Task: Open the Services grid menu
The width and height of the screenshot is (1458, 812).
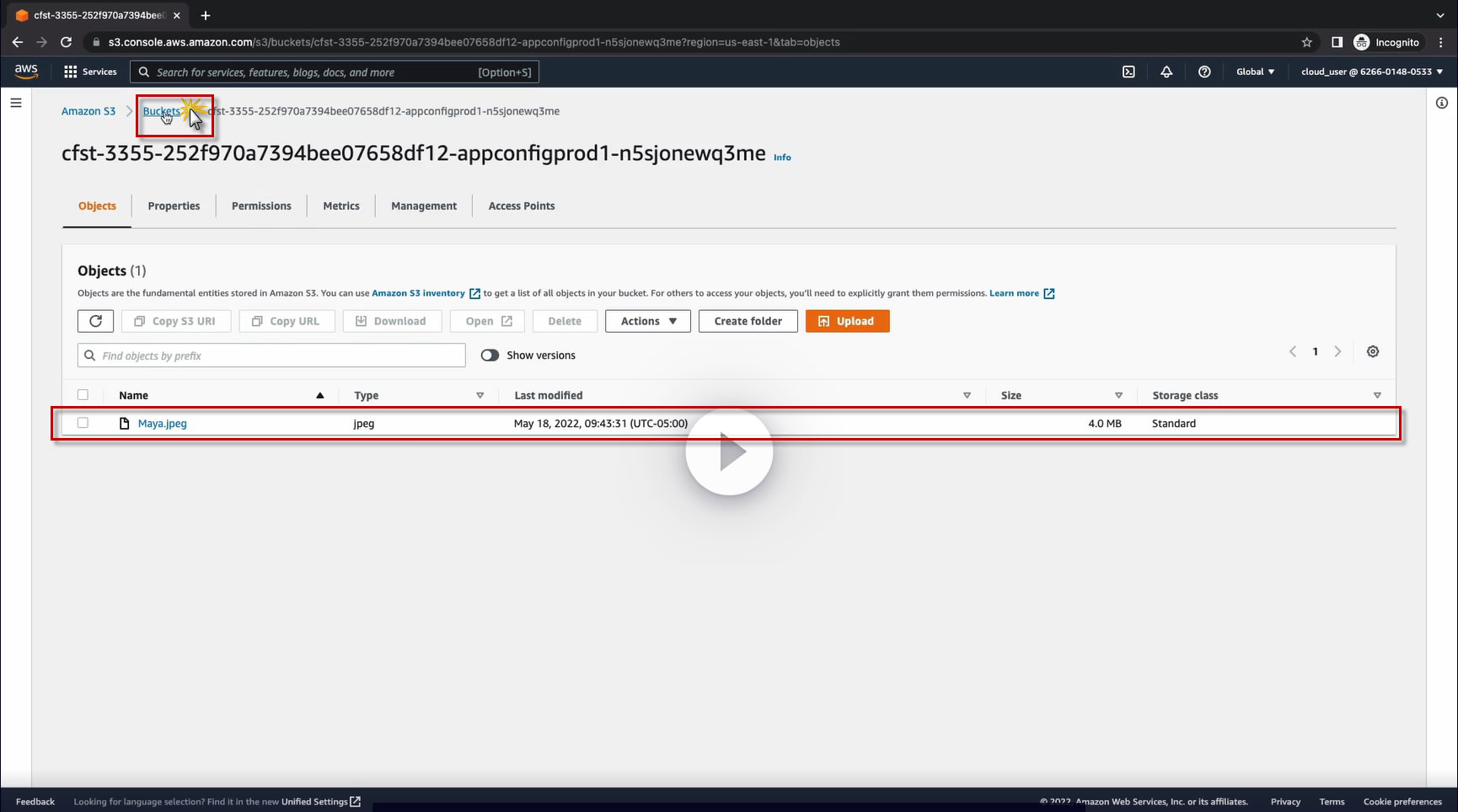Action: [90, 72]
